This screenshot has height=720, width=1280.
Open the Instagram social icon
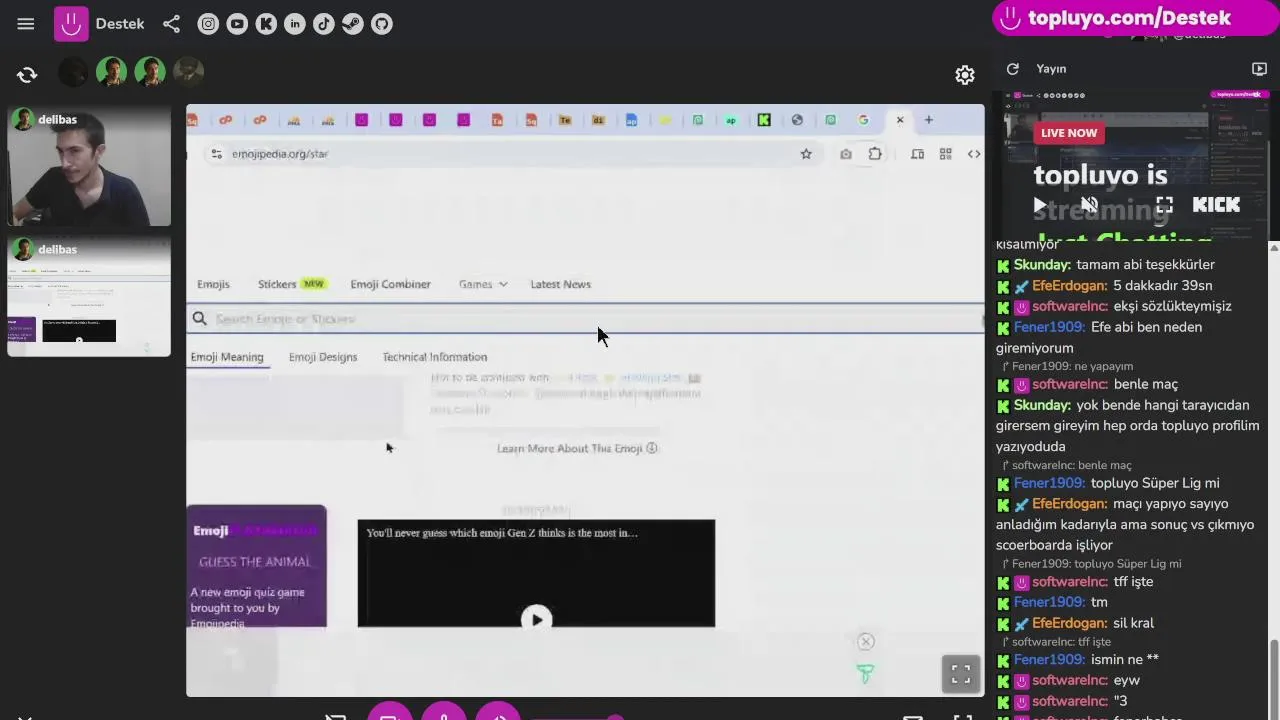click(x=208, y=24)
